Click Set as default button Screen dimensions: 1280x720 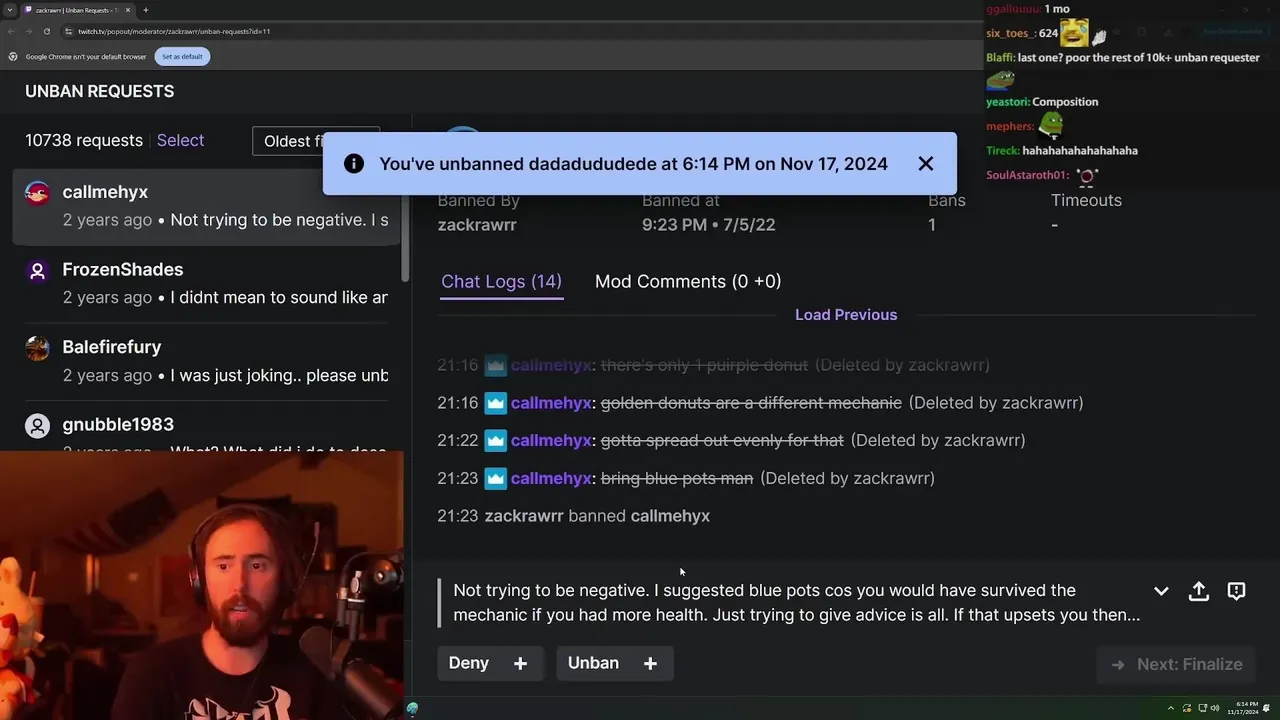(x=182, y=57)
